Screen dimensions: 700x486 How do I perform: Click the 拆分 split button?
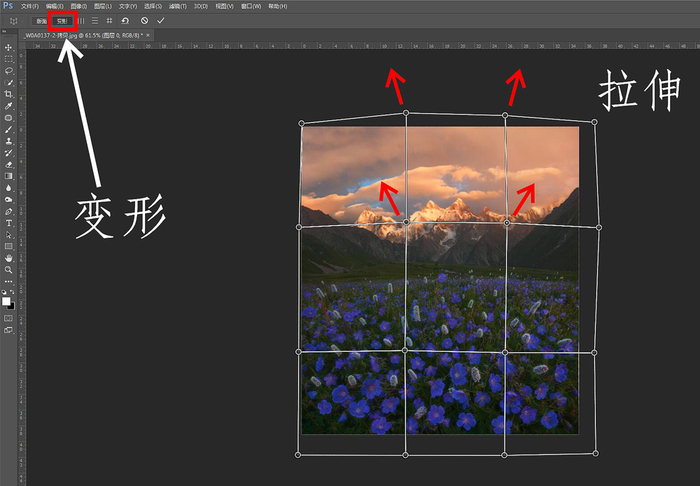pyautogui.click(x=40, y=20)
